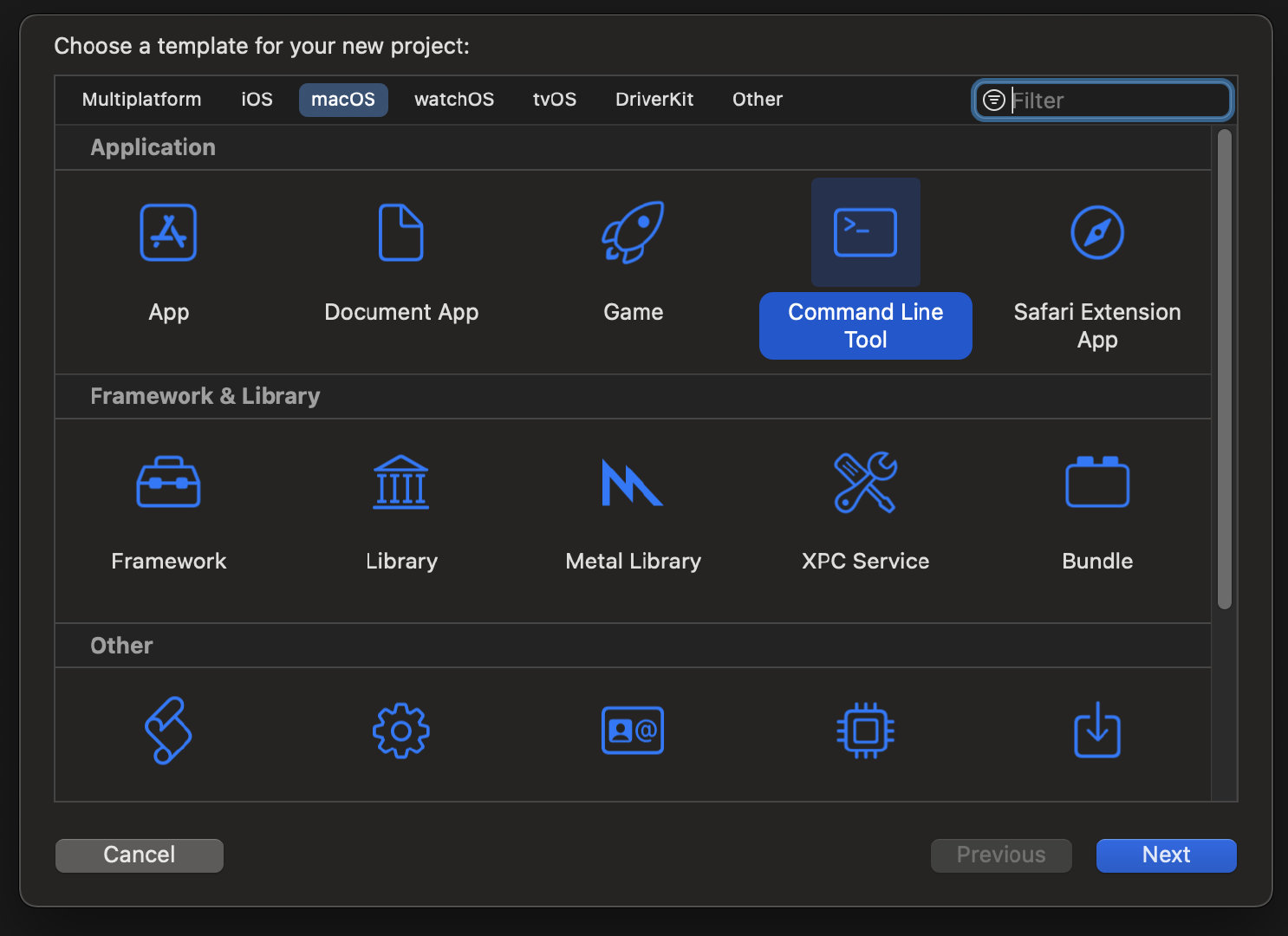Select the App template icon
Viewport: 1288px width, 936px height.
click(x=168, y=232)
